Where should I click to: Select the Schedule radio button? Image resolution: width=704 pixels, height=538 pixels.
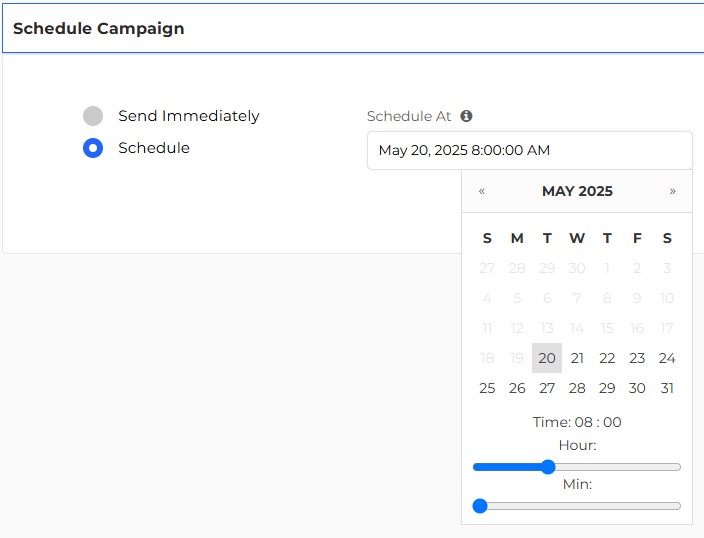(93, 148)
